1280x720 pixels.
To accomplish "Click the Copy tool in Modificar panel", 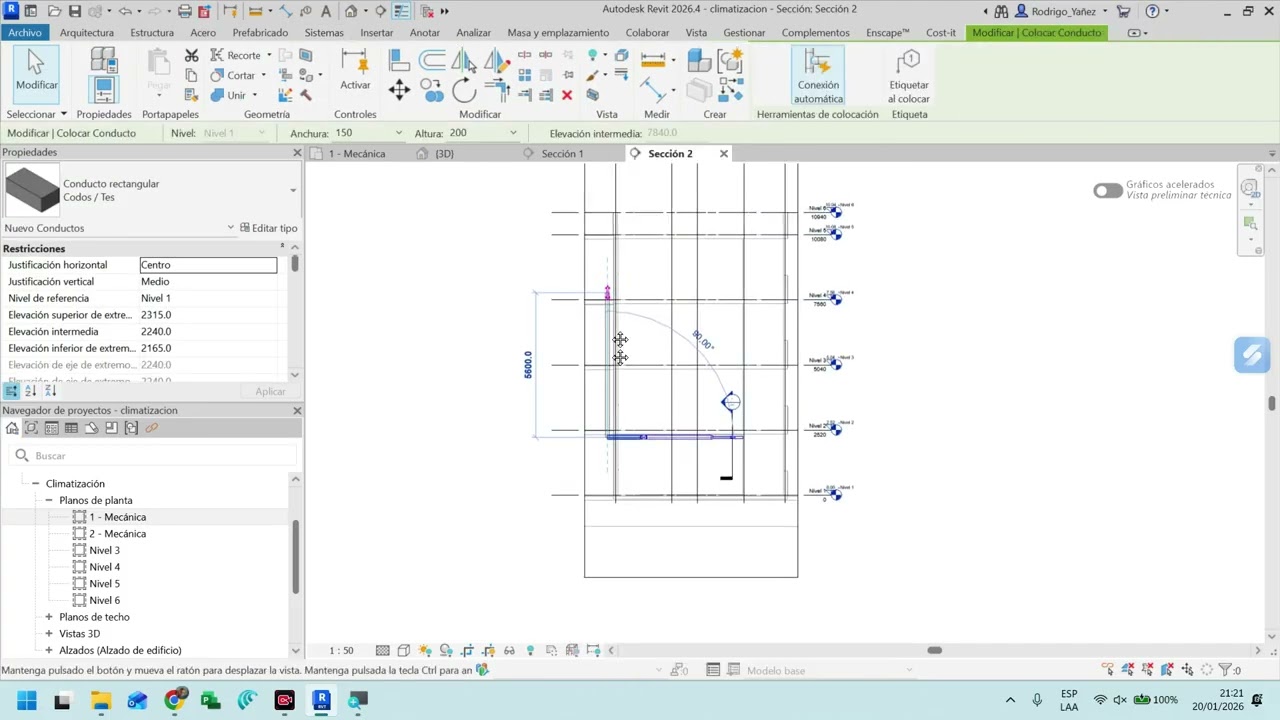I will pos(432,91).
